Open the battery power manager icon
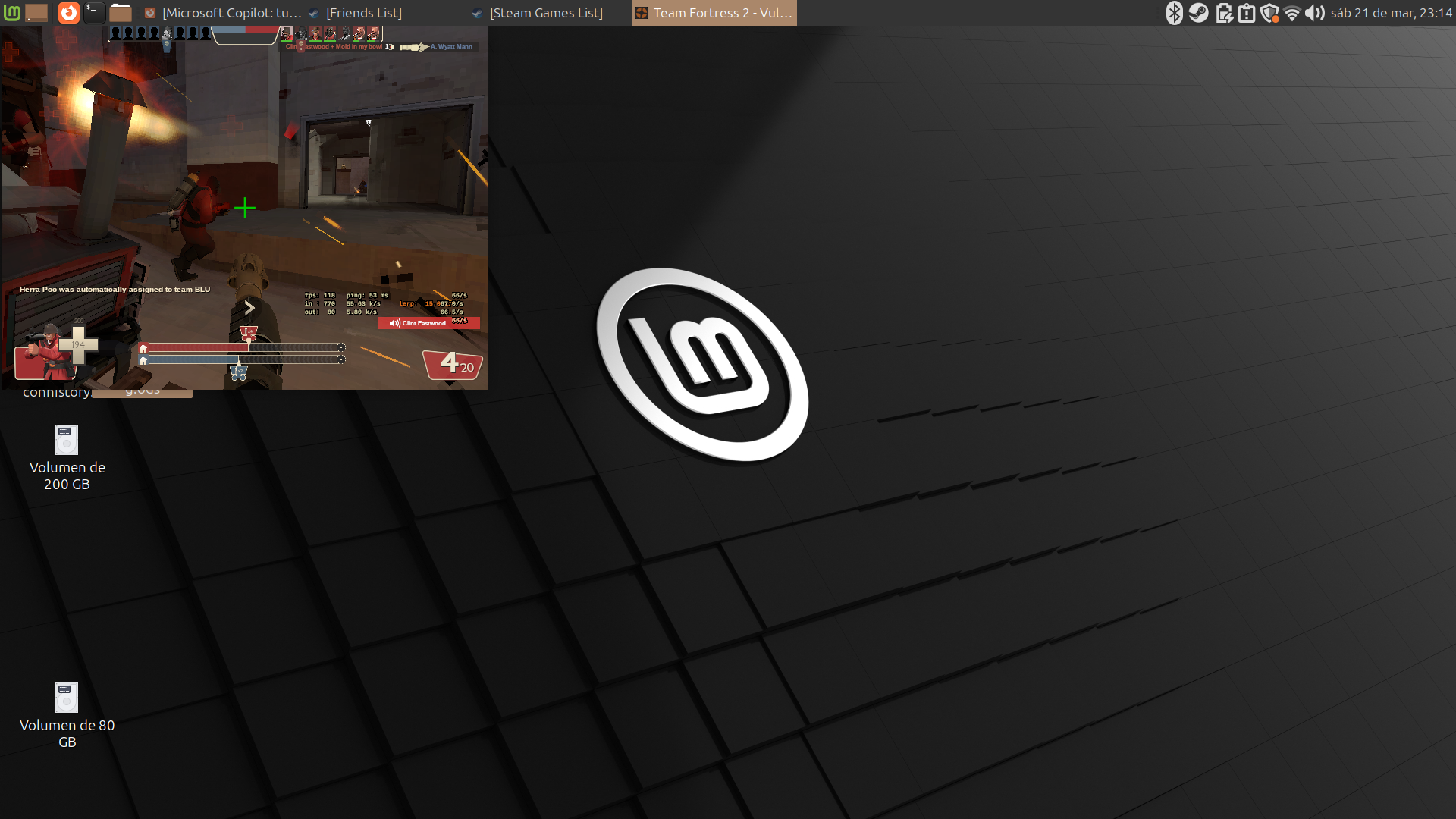1456x819 pixels. (1223, 12)
